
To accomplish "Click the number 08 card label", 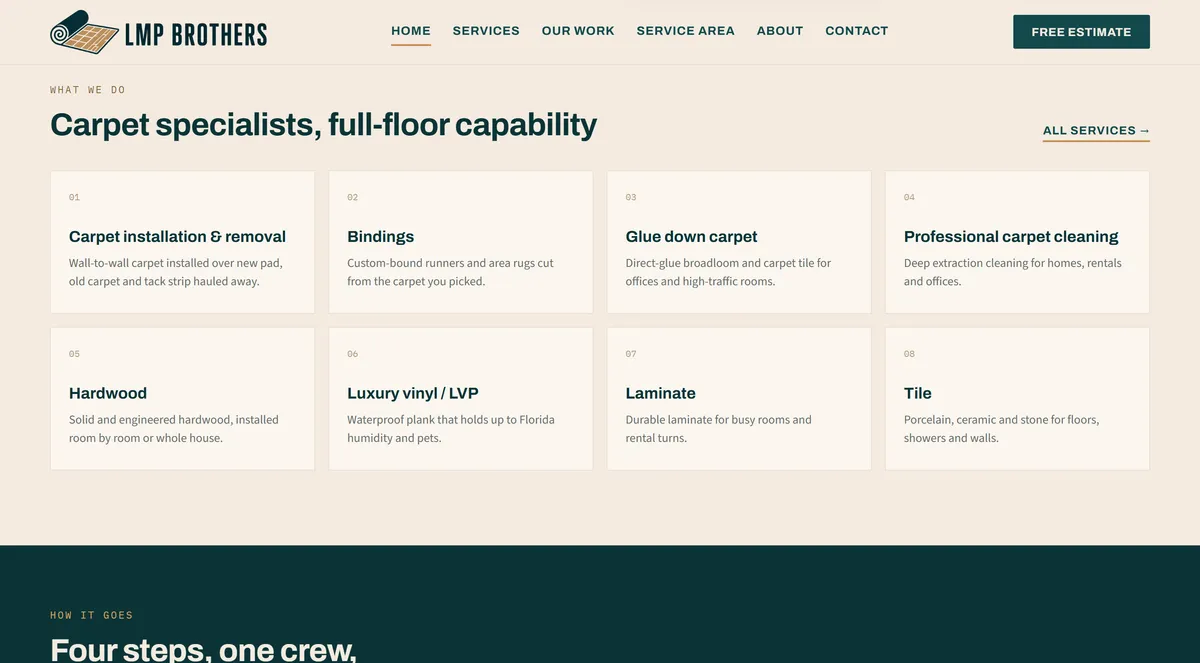I will coord(909,354).
